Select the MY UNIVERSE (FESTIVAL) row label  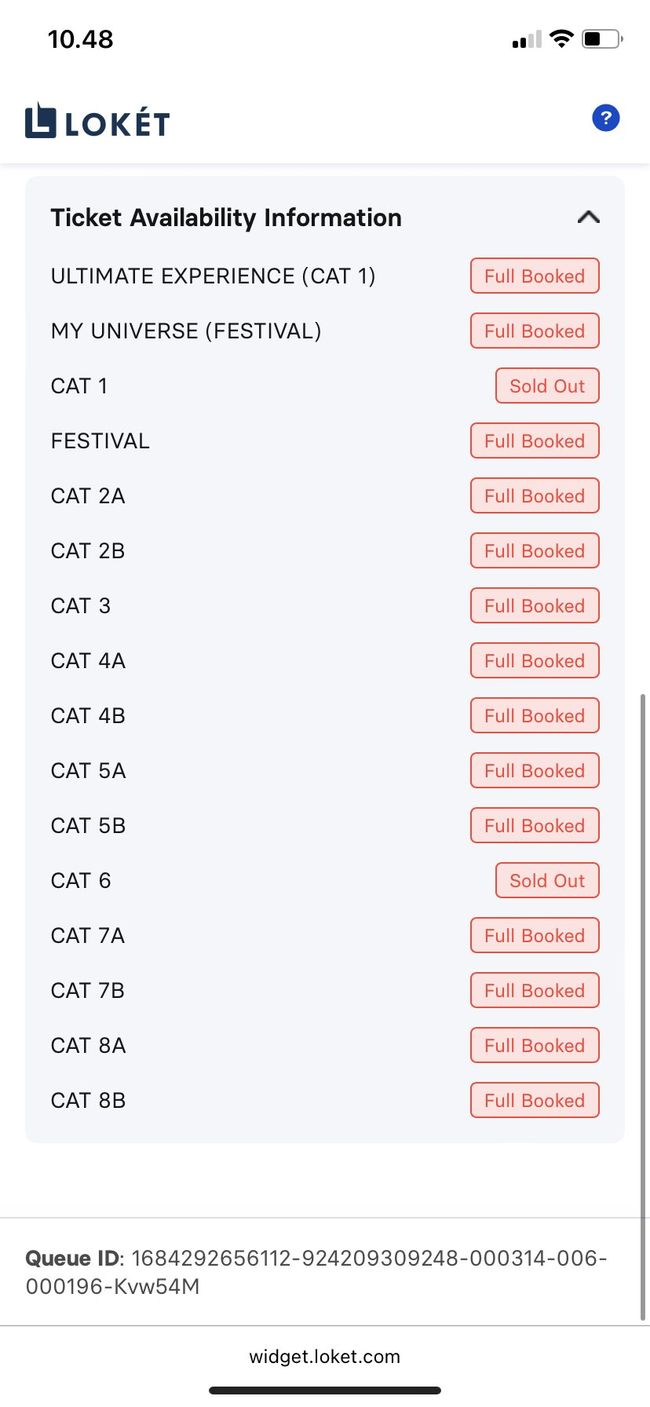point(186,331)
